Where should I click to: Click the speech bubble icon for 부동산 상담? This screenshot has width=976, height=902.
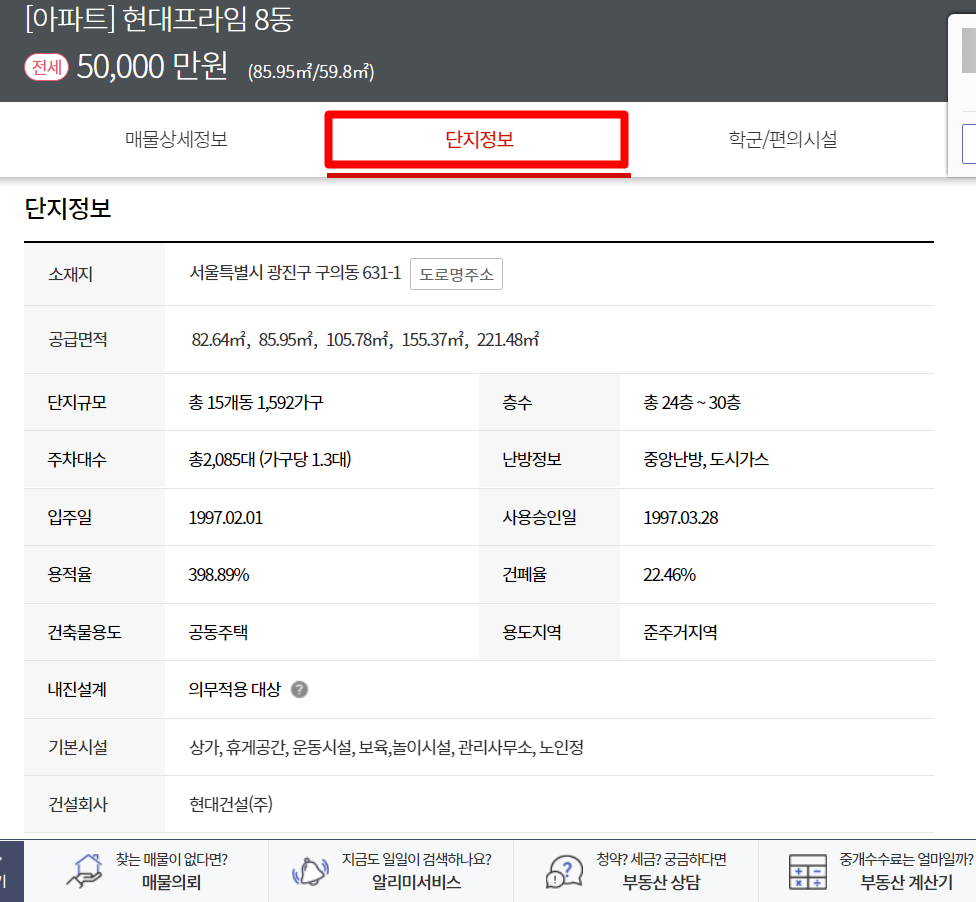click(x=562, y=869)
